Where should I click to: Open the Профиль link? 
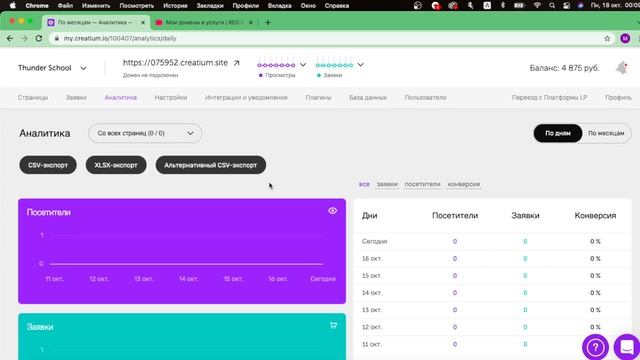(x=618, y=98)
